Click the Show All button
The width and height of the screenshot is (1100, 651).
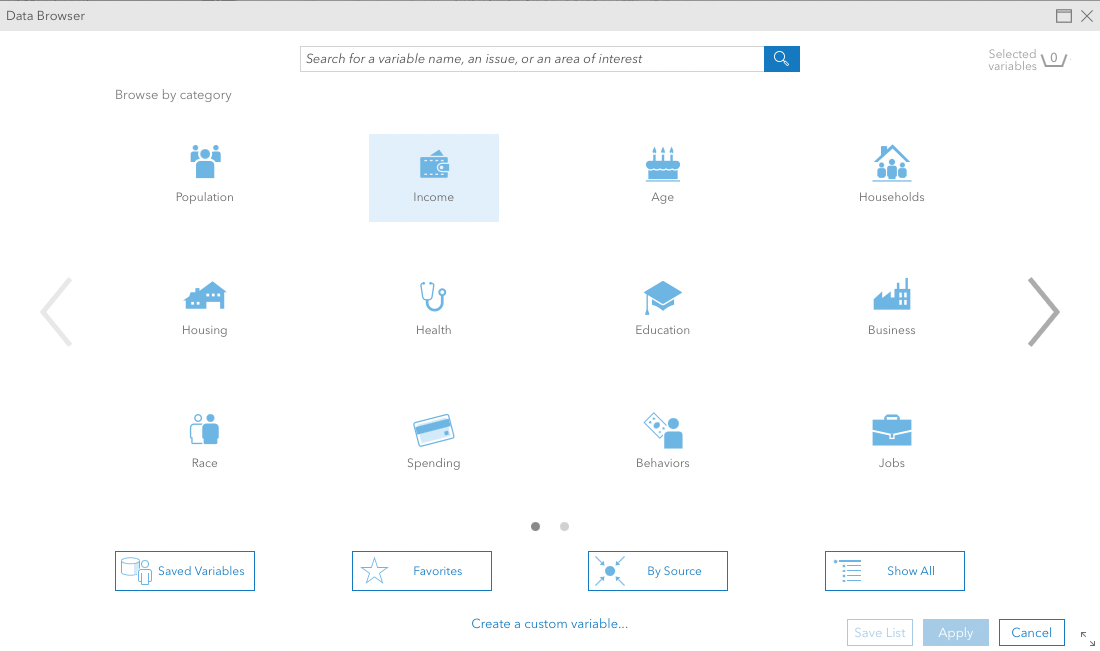pyautogui.click(x=894, y=571)
